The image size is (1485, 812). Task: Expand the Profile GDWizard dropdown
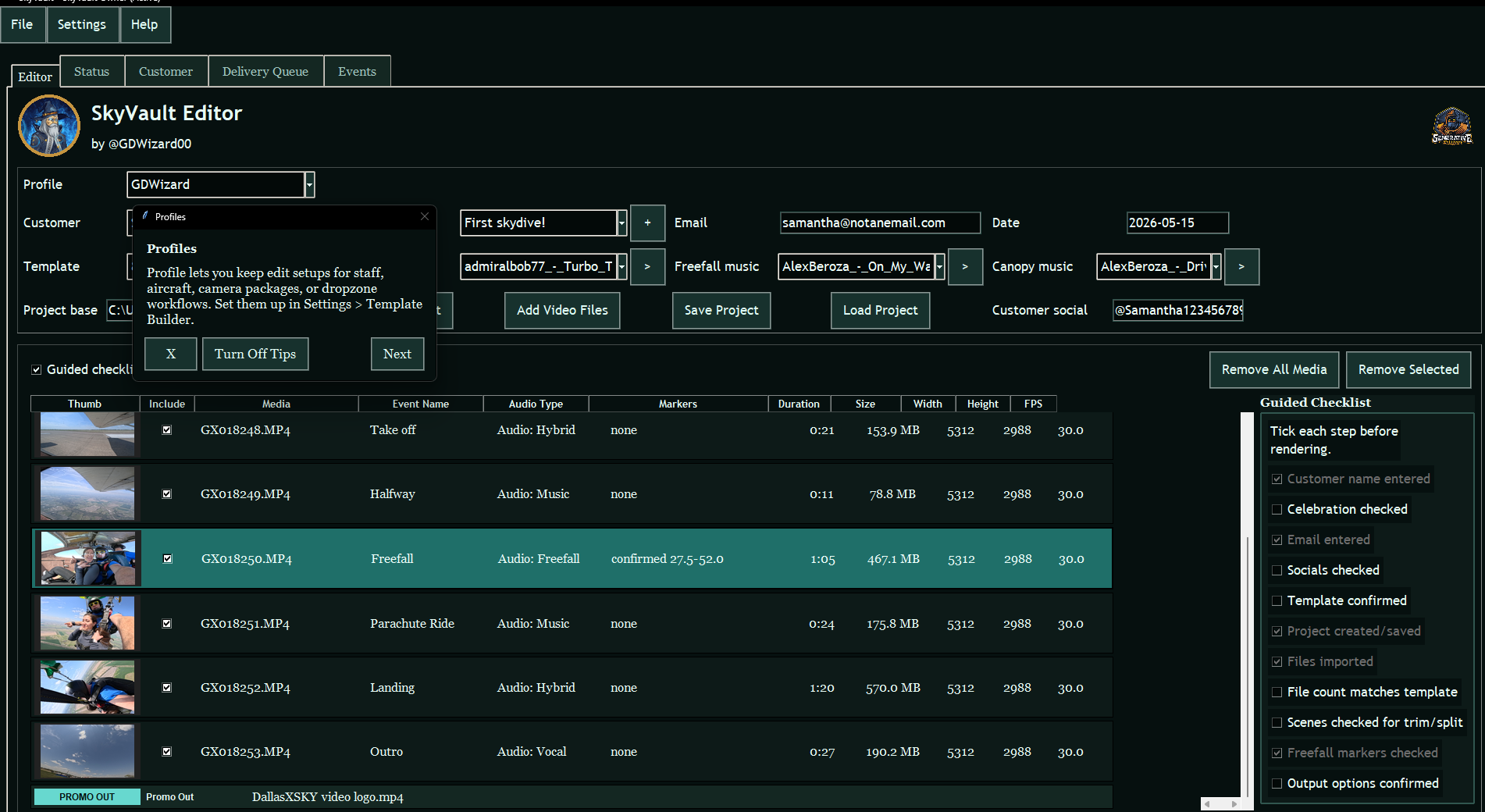point(310,184)
